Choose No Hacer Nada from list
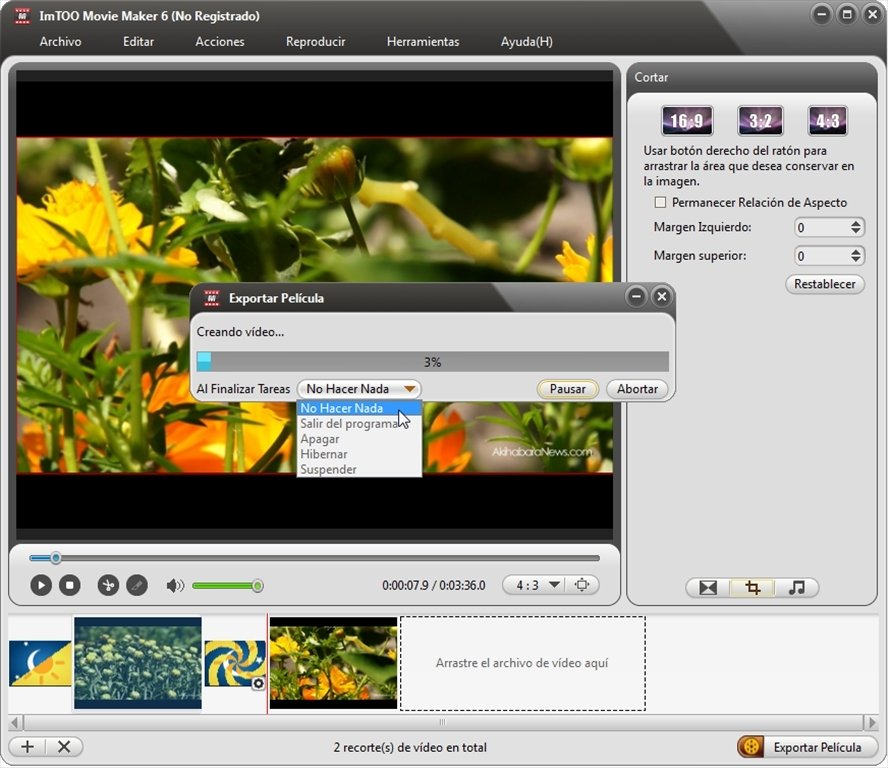Image resolution: width=888 pixels, height=768 pixels. pos(359,408)
